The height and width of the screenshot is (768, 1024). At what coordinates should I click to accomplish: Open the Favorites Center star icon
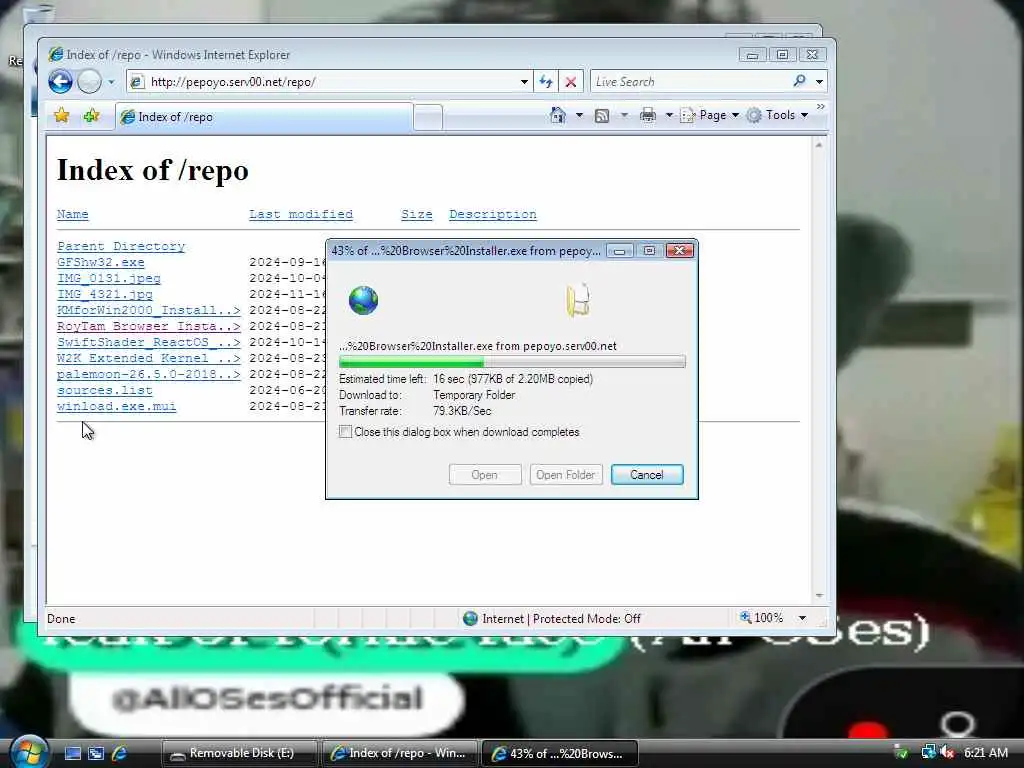point(62,116)
